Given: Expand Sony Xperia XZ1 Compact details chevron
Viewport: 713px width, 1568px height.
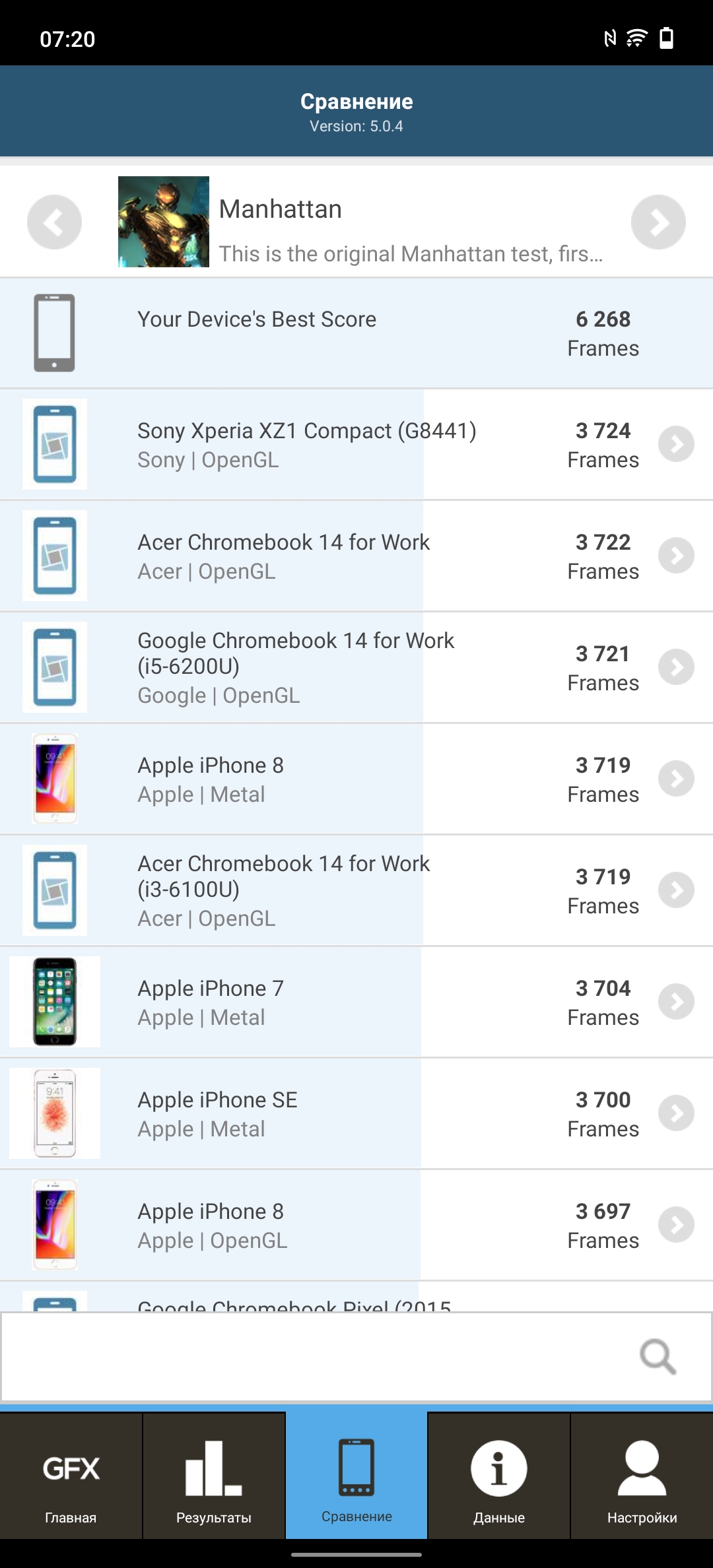Looking at the screenshot, I should (x=676, y=444).
